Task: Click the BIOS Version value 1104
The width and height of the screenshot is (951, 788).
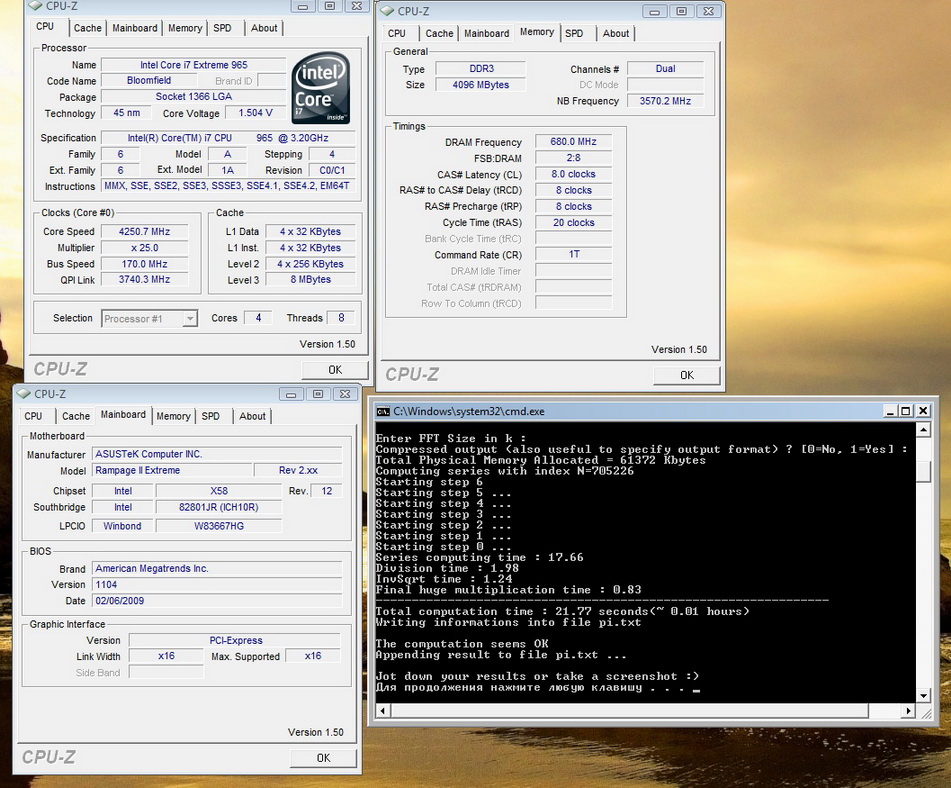Action: pos(217,585)
